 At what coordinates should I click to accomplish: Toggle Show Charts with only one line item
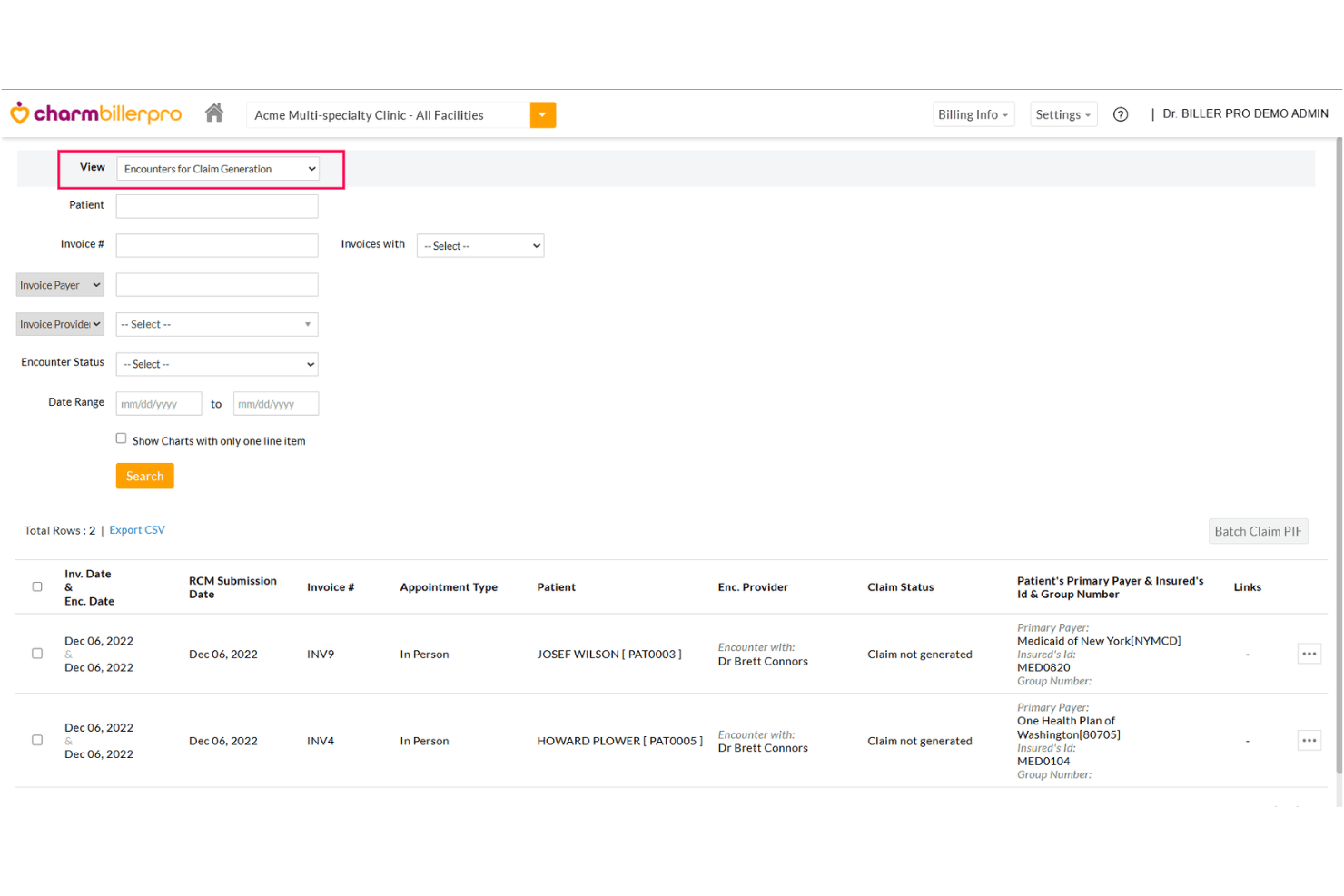121,438
